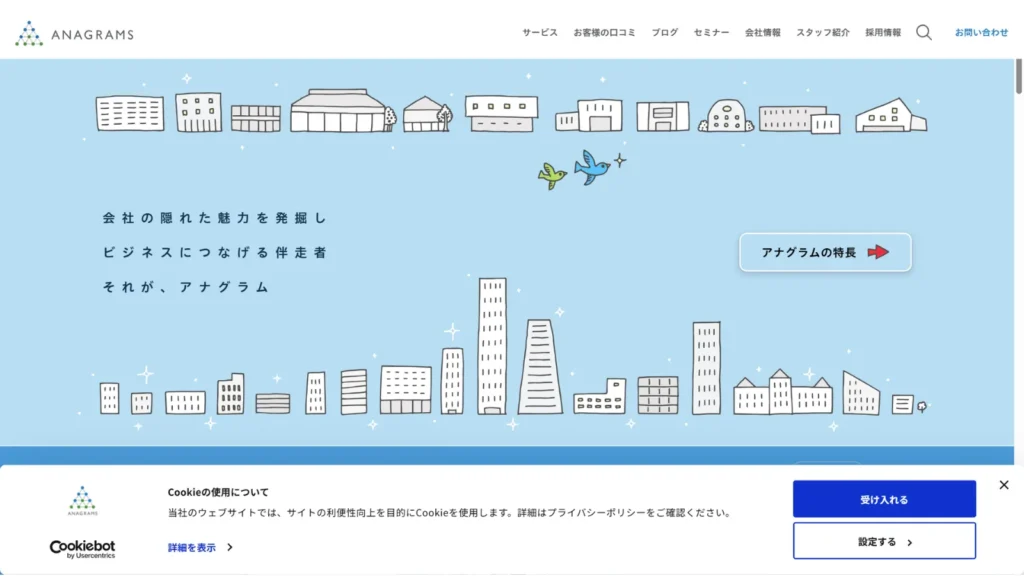1024x576 pixels.
Task: Click the ANAGRAMS logo in the header
Action: pos(74,34)
